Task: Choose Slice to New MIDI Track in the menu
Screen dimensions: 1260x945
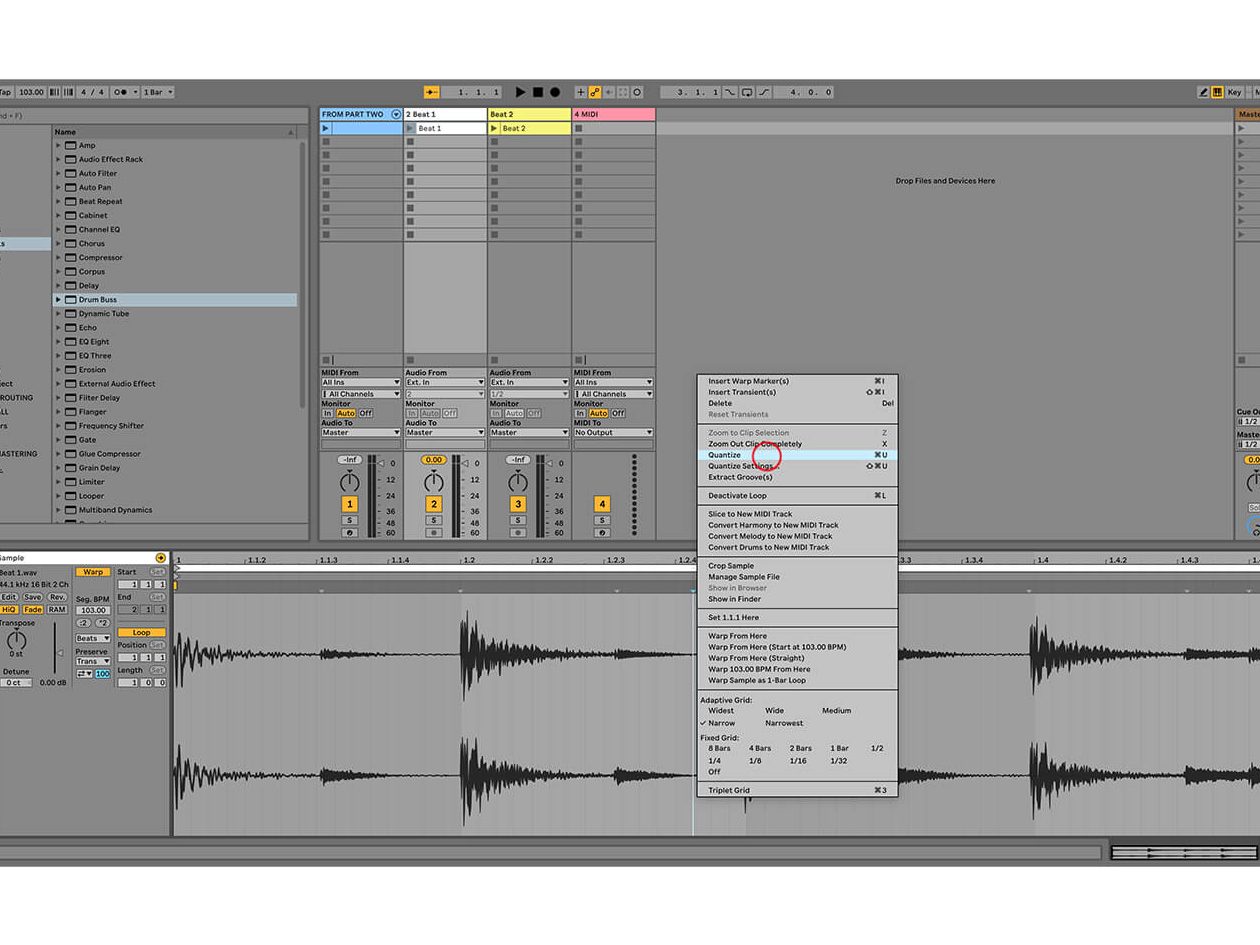Action: tap(748, 513)
